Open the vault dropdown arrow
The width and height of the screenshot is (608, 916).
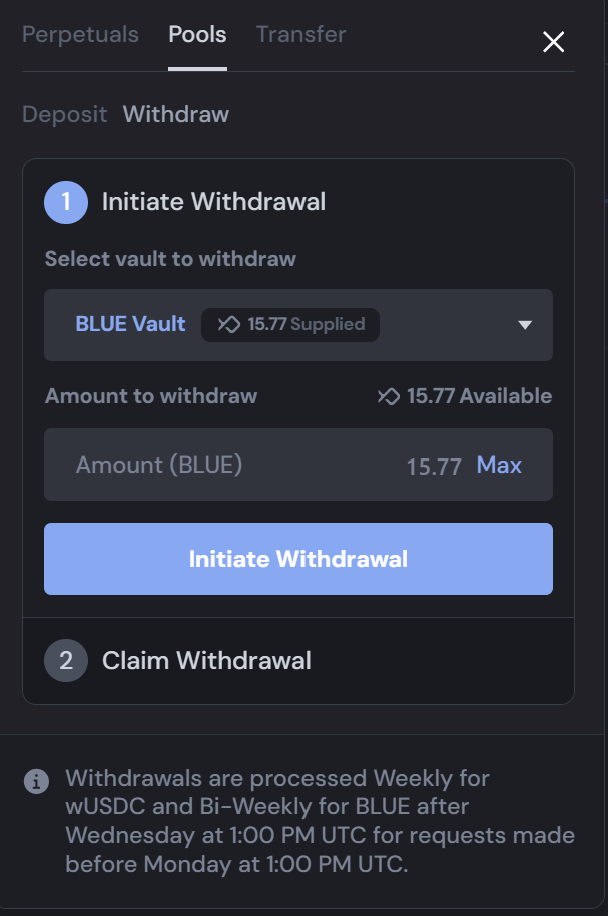click(x=525, y=325)
